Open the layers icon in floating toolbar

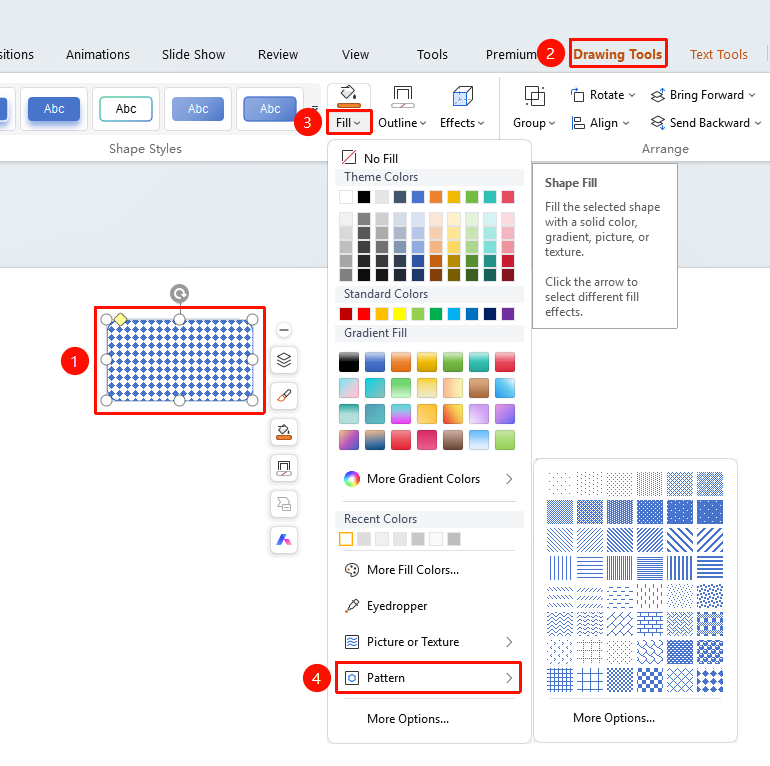[284, 360]
